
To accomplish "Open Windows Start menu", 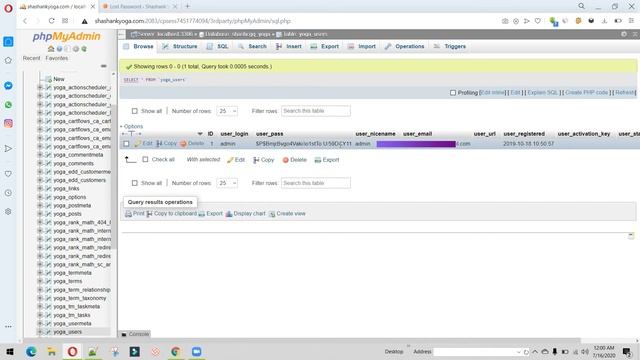I will point(10,351).
